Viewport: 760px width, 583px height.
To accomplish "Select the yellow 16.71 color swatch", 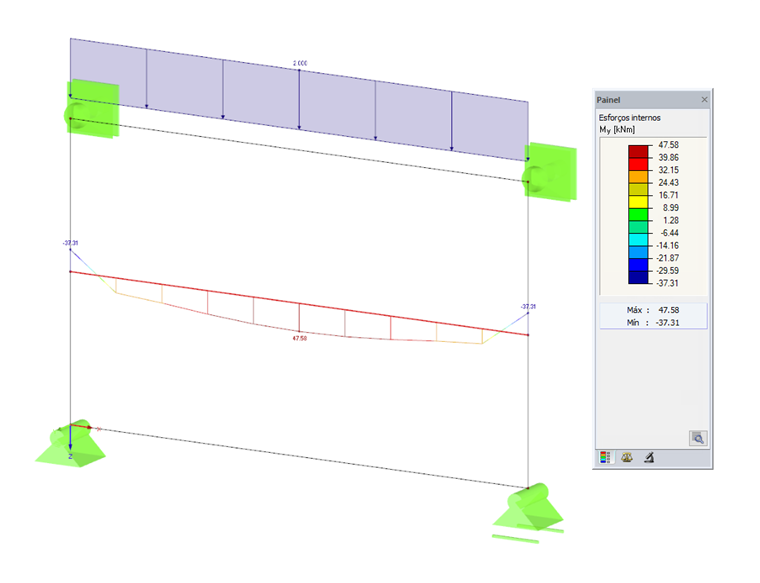I will (638, 202).
